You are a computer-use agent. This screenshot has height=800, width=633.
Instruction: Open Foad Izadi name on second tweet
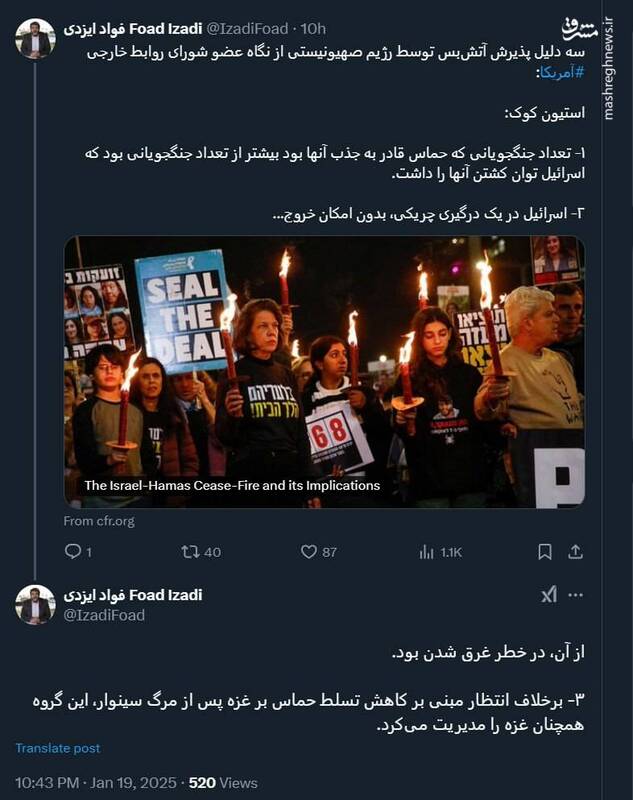click(133, 595)
